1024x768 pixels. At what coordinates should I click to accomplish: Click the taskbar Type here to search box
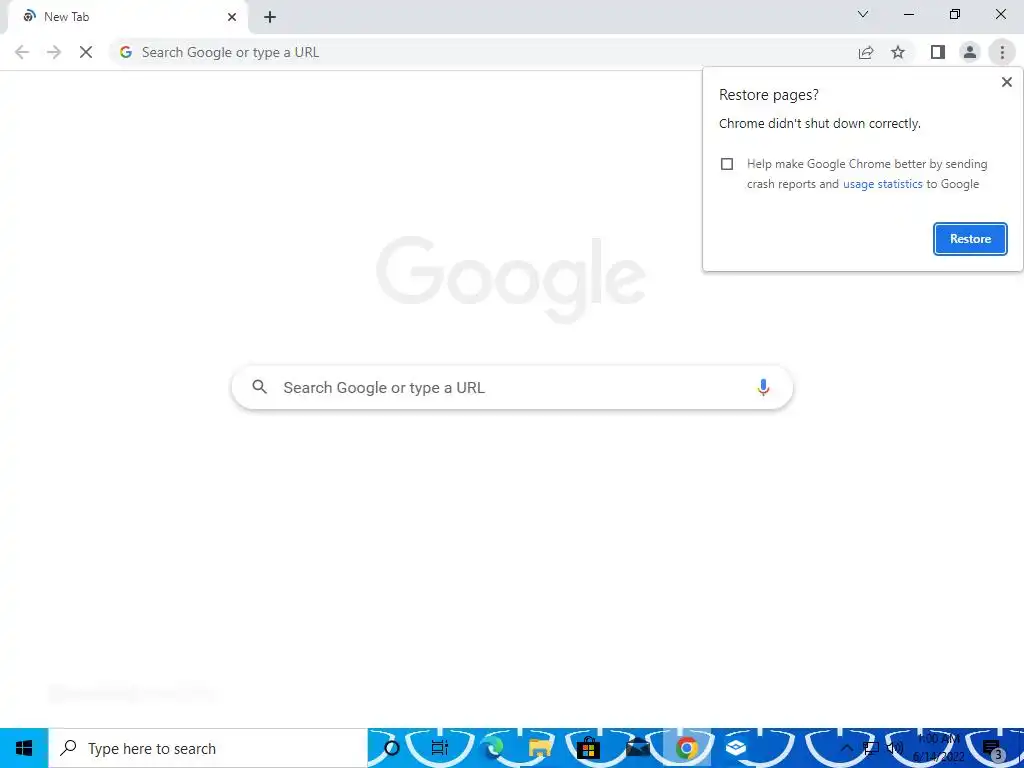coord(208,748)
